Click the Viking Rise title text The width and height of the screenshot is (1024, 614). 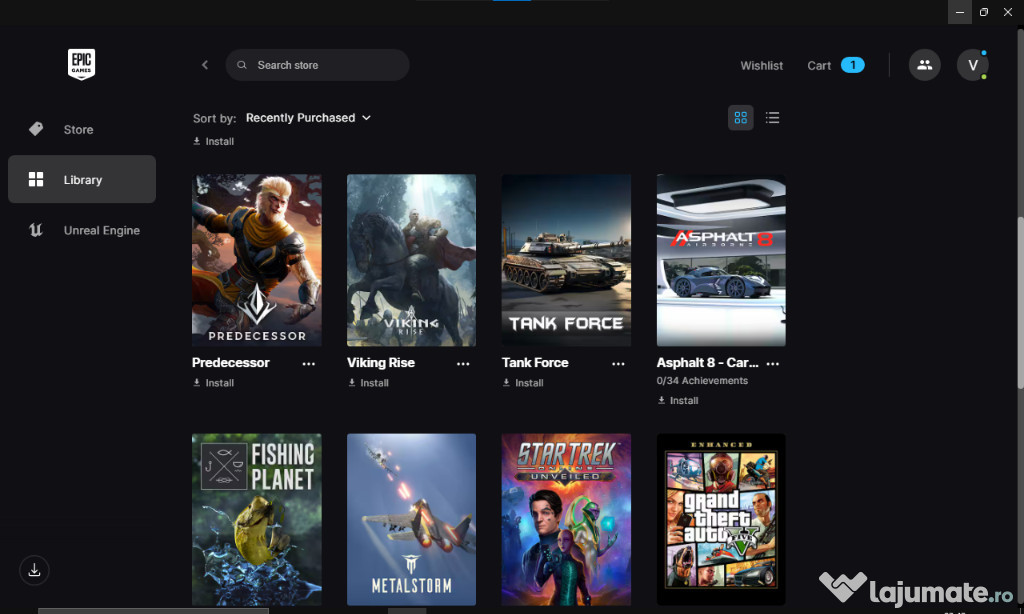tap(381, 363)
